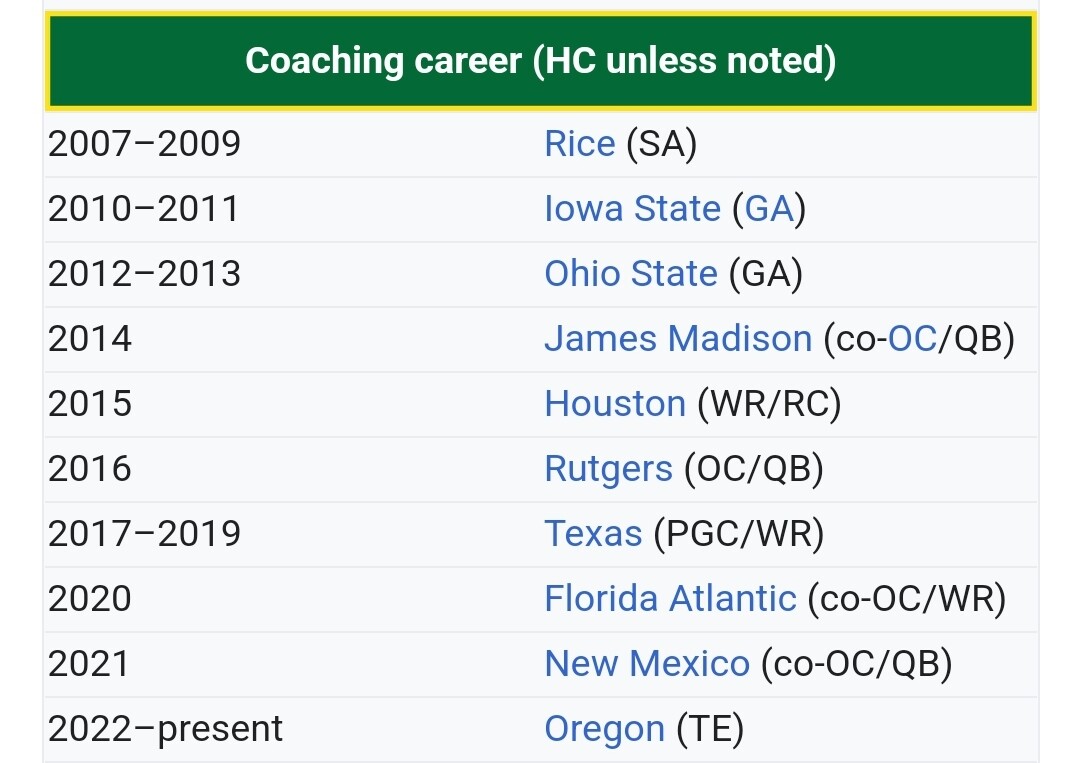Click the (PGC/WR) text after Texas
The height and width of the screenshot is (763, 1080).
click(738, 534)
